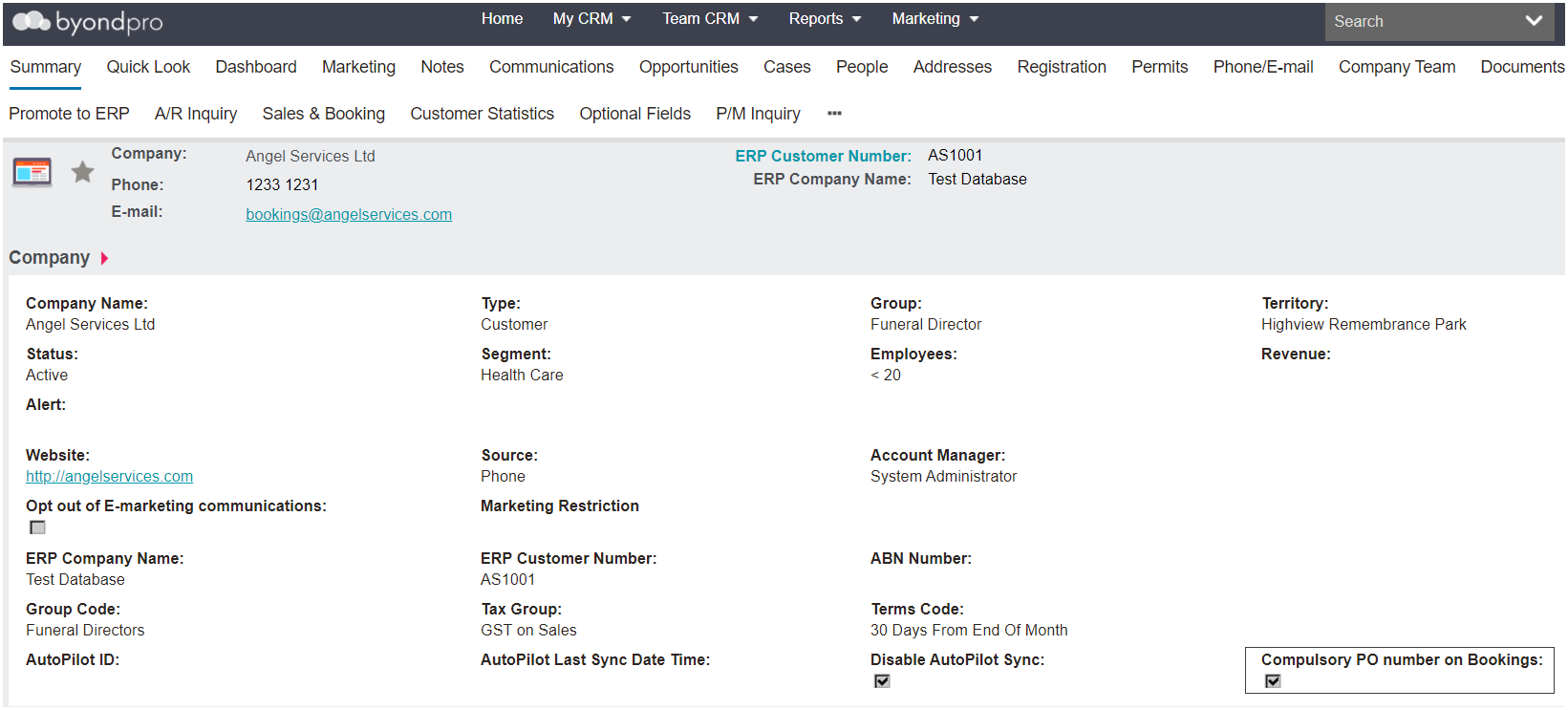Toggle the favorite star icon
This screenshot has width=1568, height=710.
coord(83,172)
